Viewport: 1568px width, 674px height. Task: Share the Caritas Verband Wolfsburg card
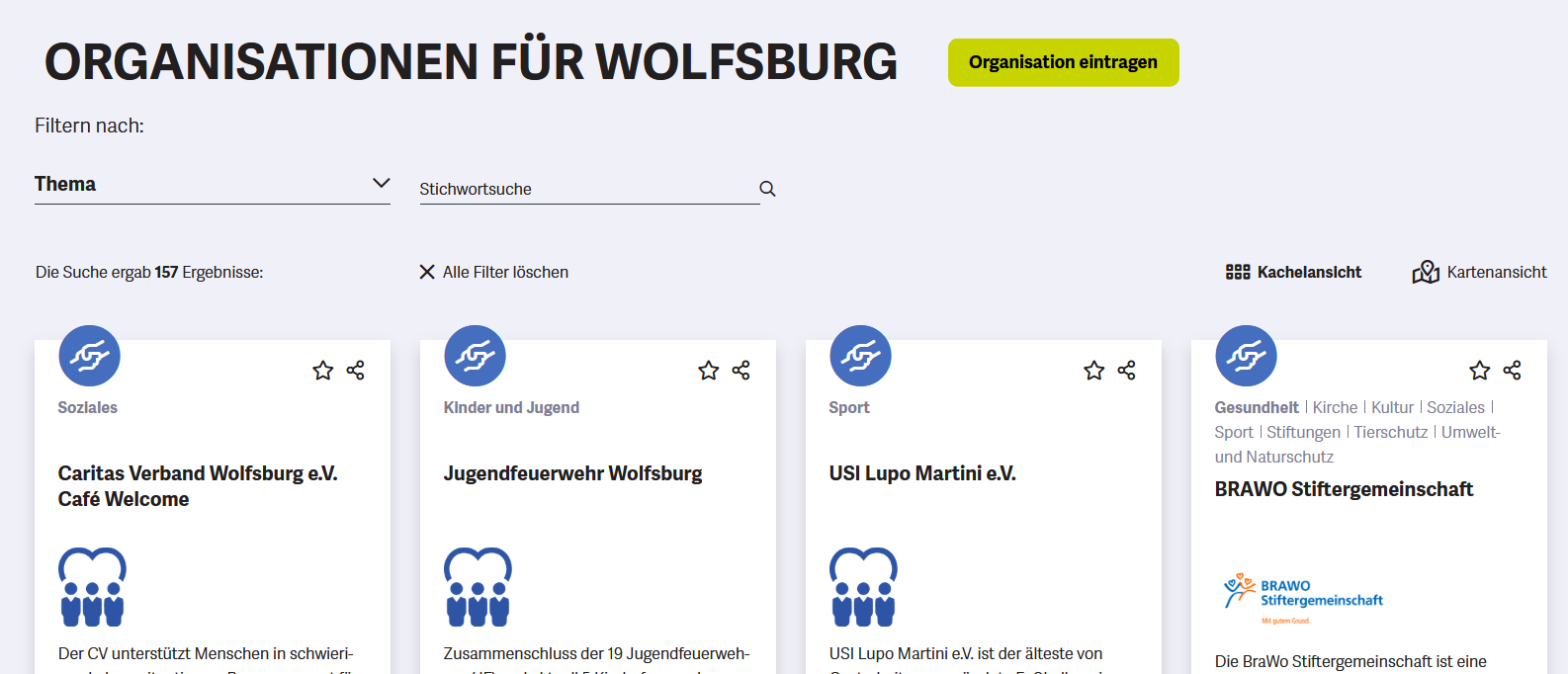coord(356,371)
